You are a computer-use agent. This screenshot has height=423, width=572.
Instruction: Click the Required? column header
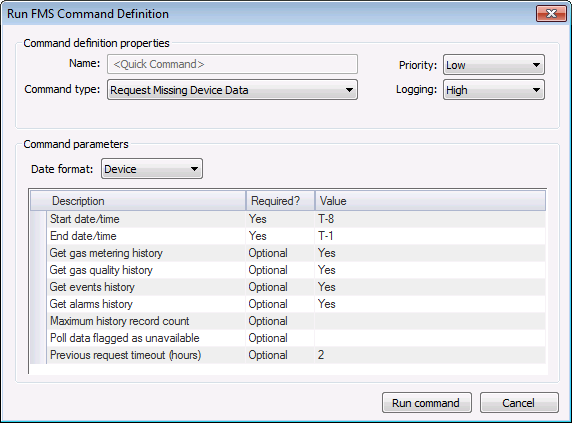tap(281, 201)
